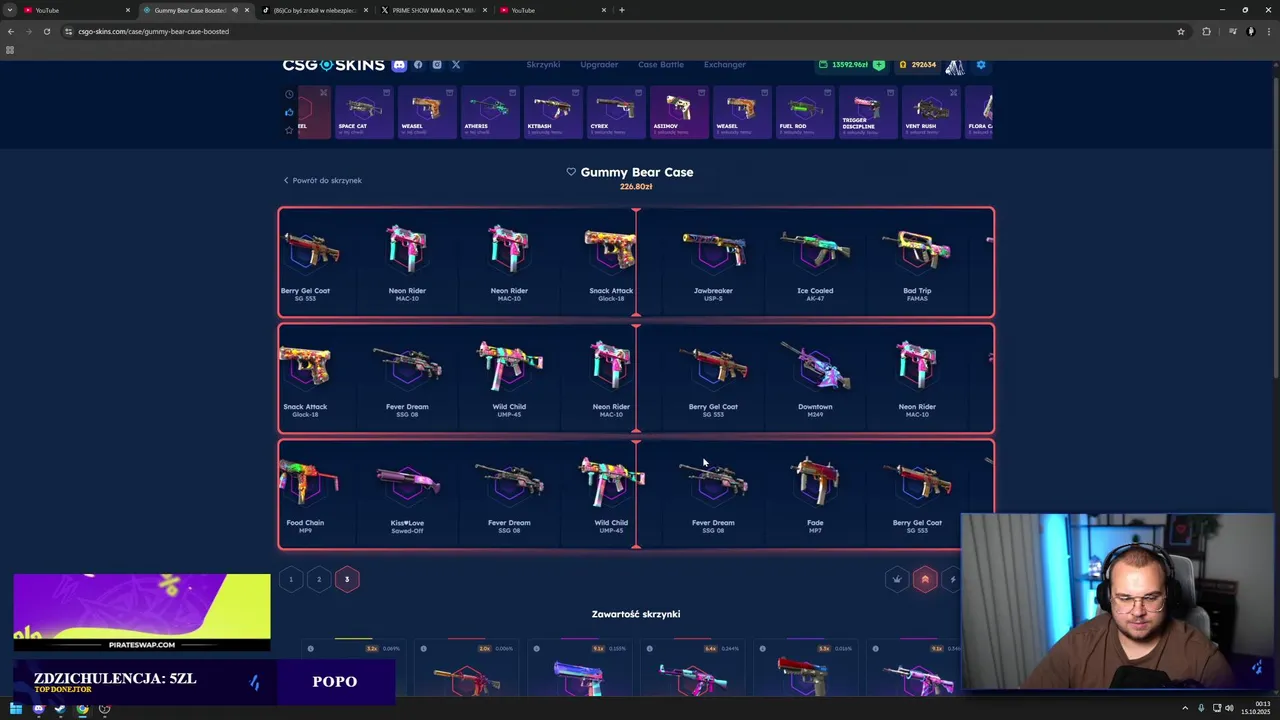The width and height of the screenshot is (1280, 720).
Task: Select the red double-chevron boosted mode button
Action: pos(925,579)
